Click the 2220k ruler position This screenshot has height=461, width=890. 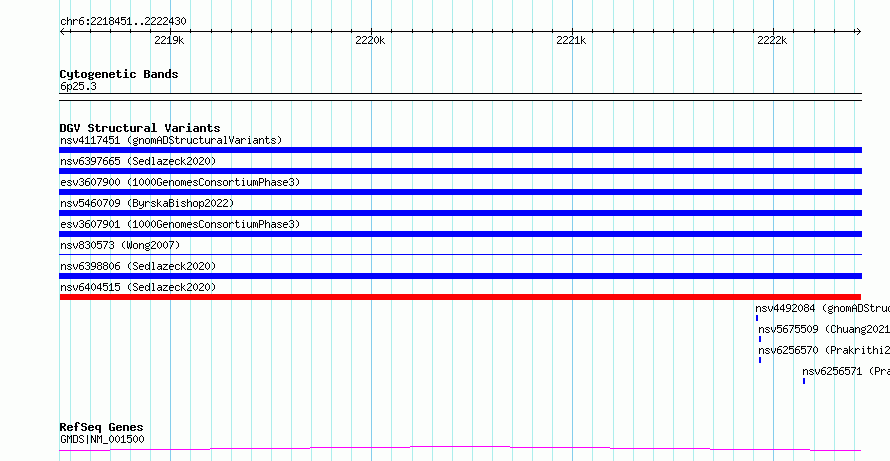tap(370, 40)
